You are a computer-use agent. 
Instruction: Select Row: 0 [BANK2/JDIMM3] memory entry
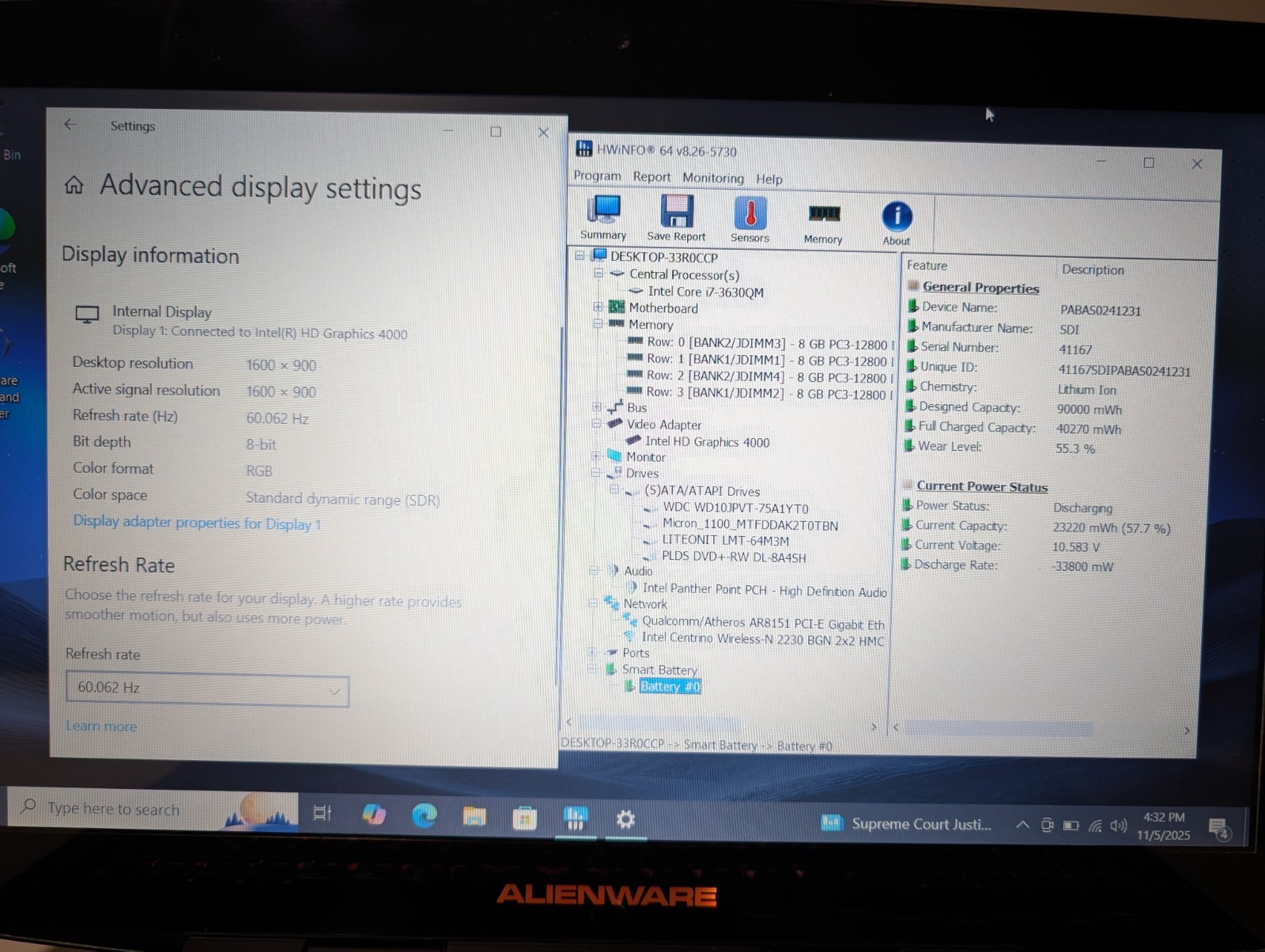tap(770, 344)
